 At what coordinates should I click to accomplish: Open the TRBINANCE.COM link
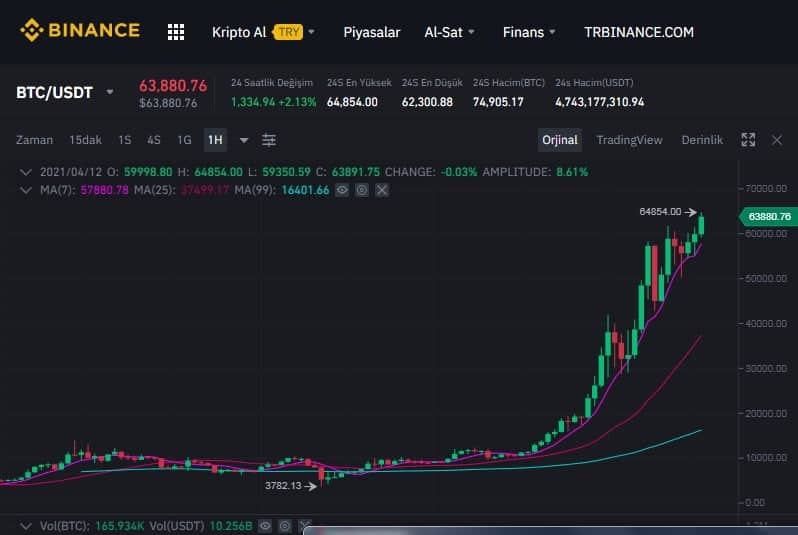click(x=638, y=32)
